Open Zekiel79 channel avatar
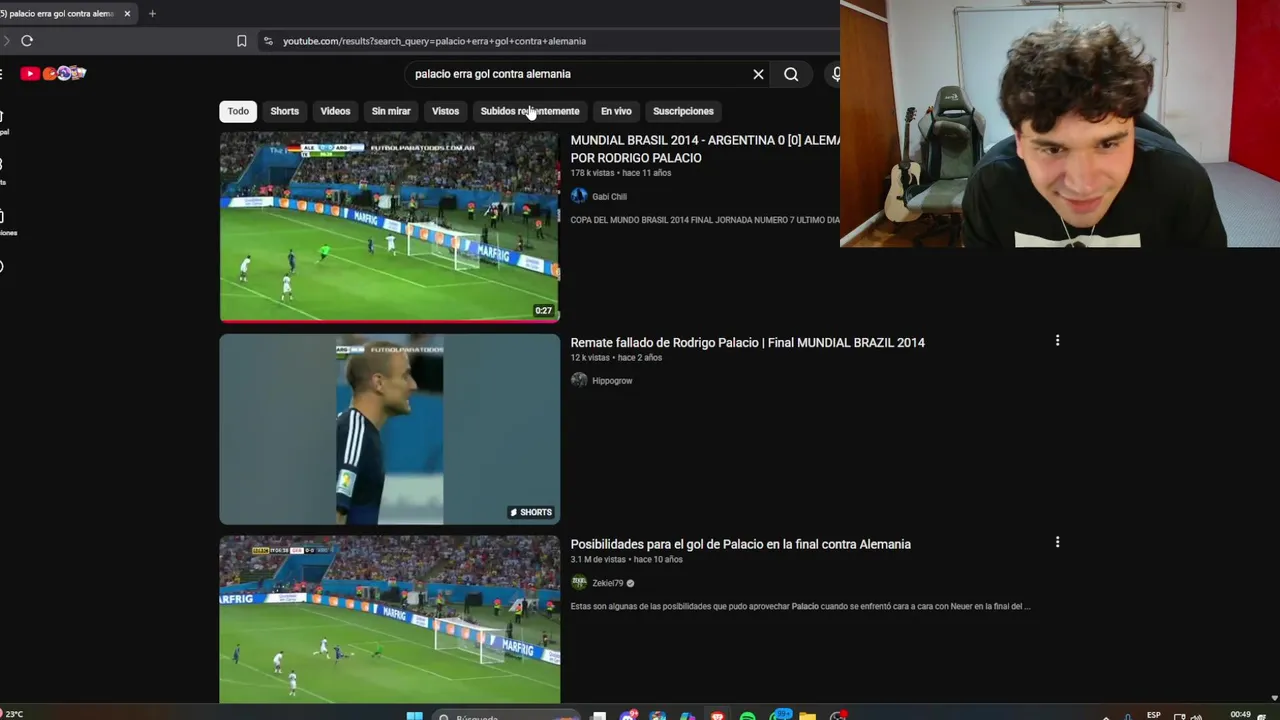The height and width of the screenshot is (720, 1280). [x=579, y=582]
